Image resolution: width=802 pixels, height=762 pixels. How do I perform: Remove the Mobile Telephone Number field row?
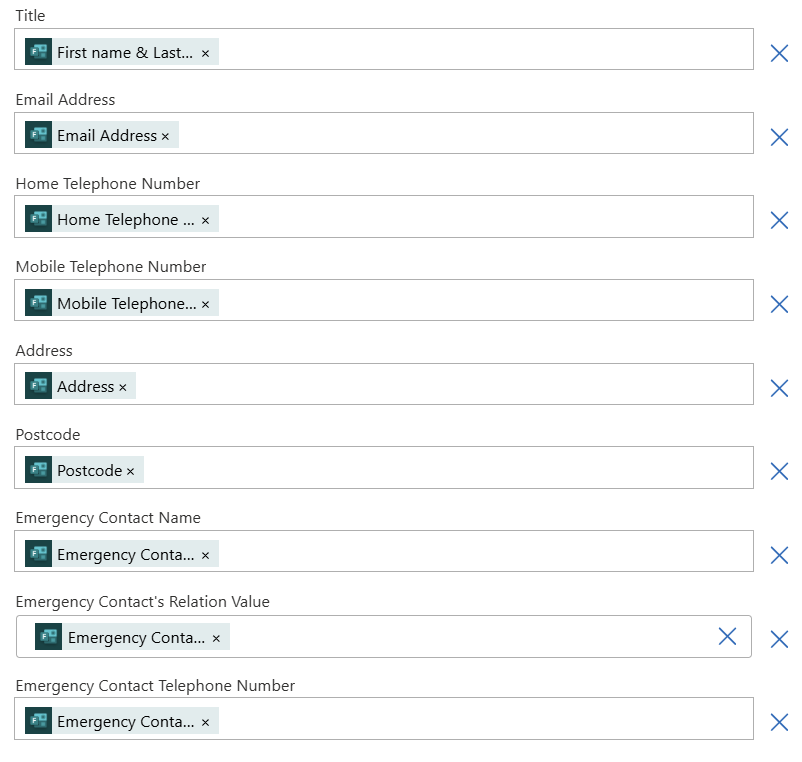click(x=779, y=305)
